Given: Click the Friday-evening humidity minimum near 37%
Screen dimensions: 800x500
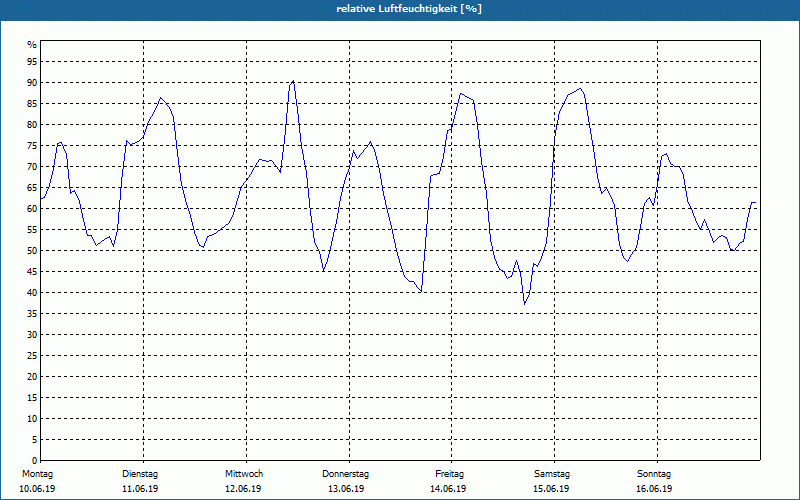Looking at the screenshot, I should (524, 304).
